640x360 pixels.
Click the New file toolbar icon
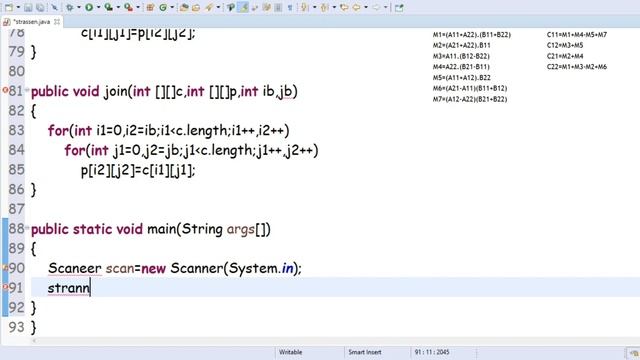click(9, 7)
